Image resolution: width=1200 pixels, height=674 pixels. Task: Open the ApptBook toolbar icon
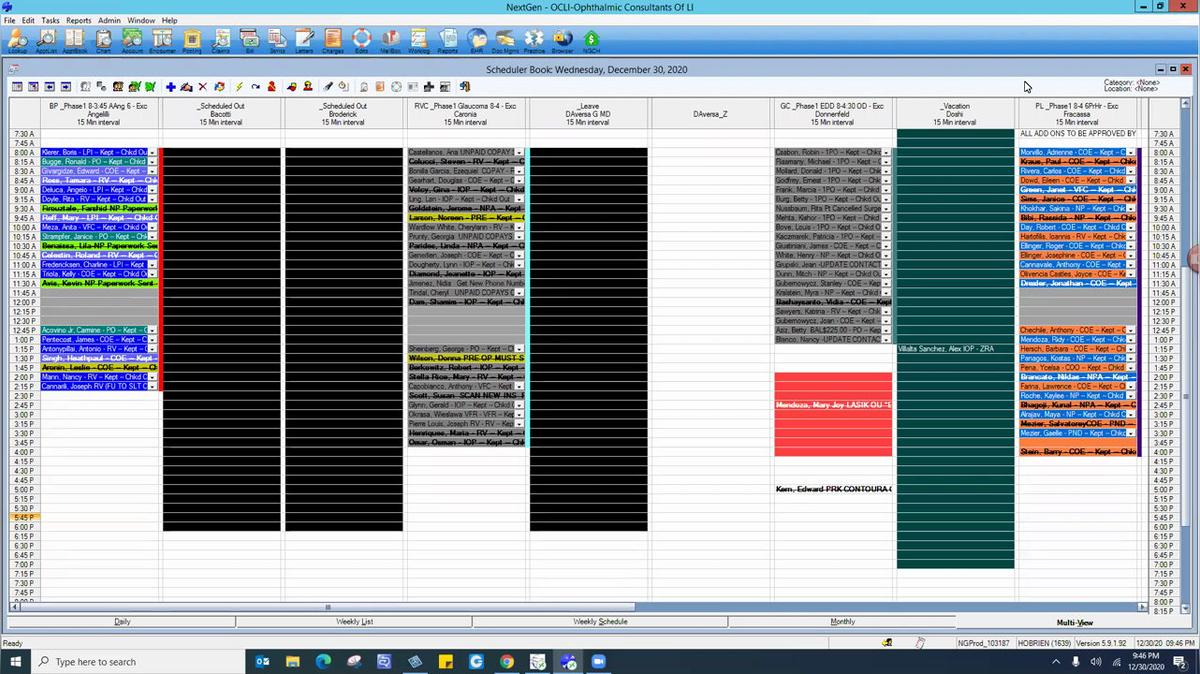pos(75,40)
